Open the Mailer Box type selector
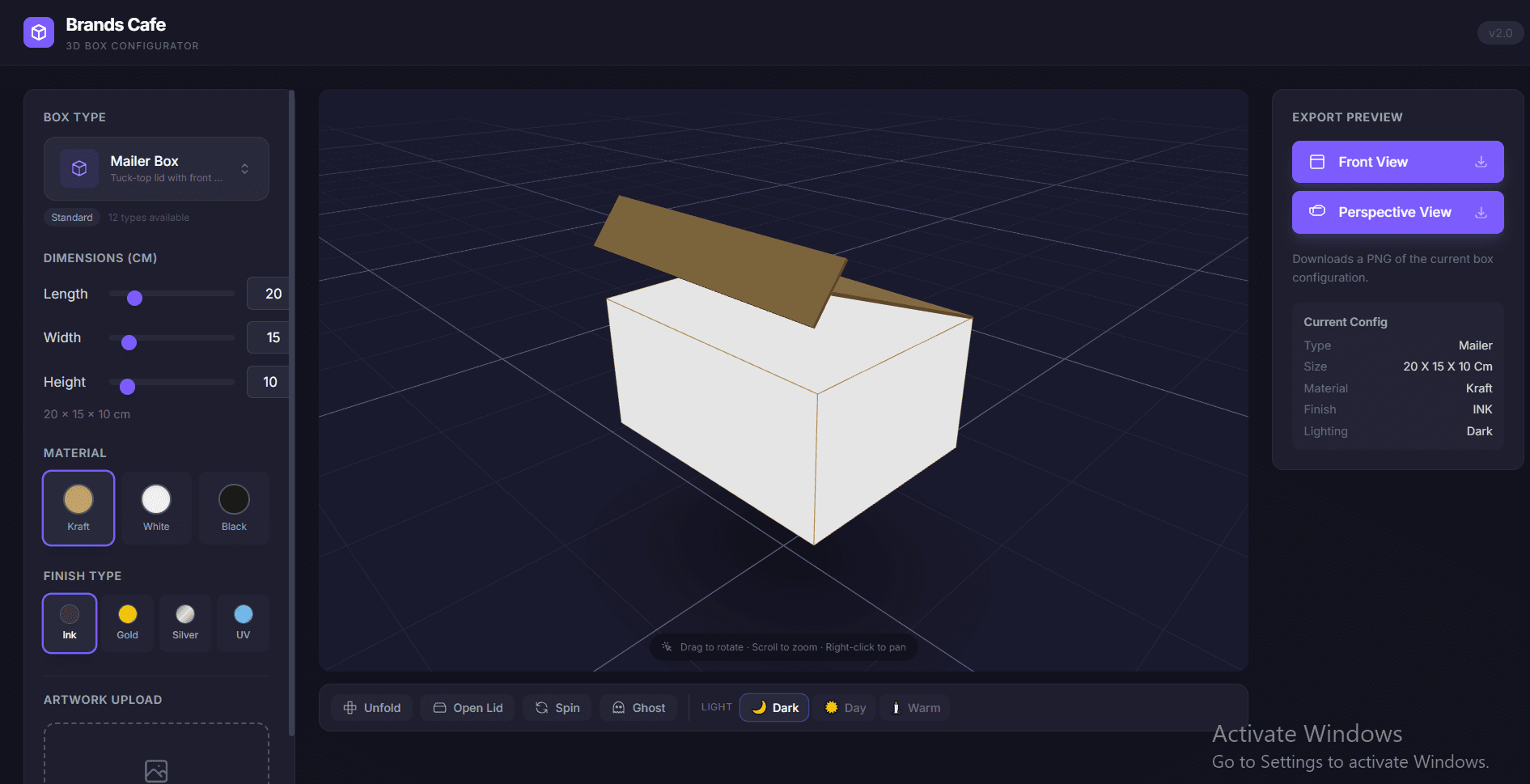Screen dimensions: 1530x784 (156, 168)
